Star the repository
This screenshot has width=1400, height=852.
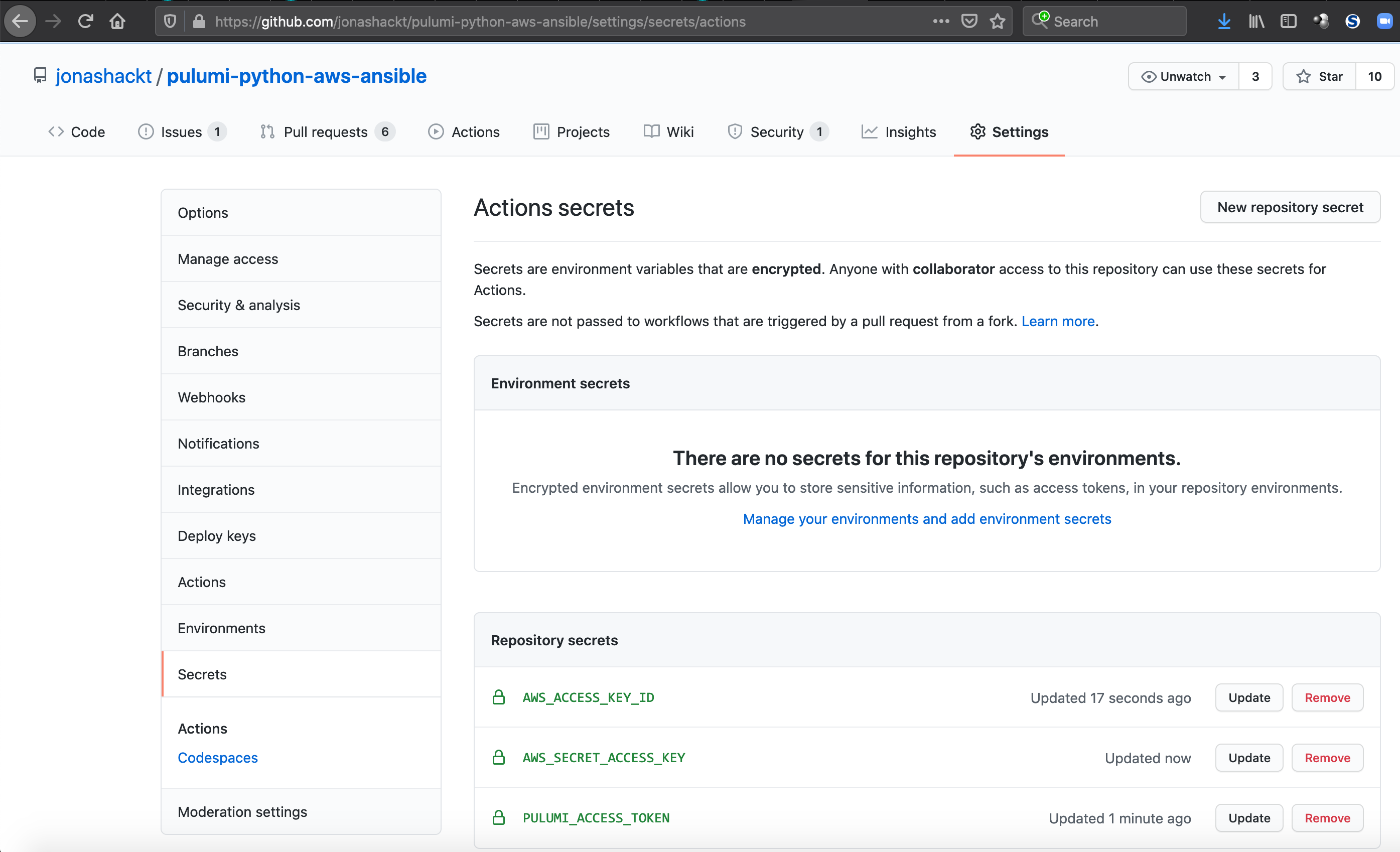[x=1319, y=77]
